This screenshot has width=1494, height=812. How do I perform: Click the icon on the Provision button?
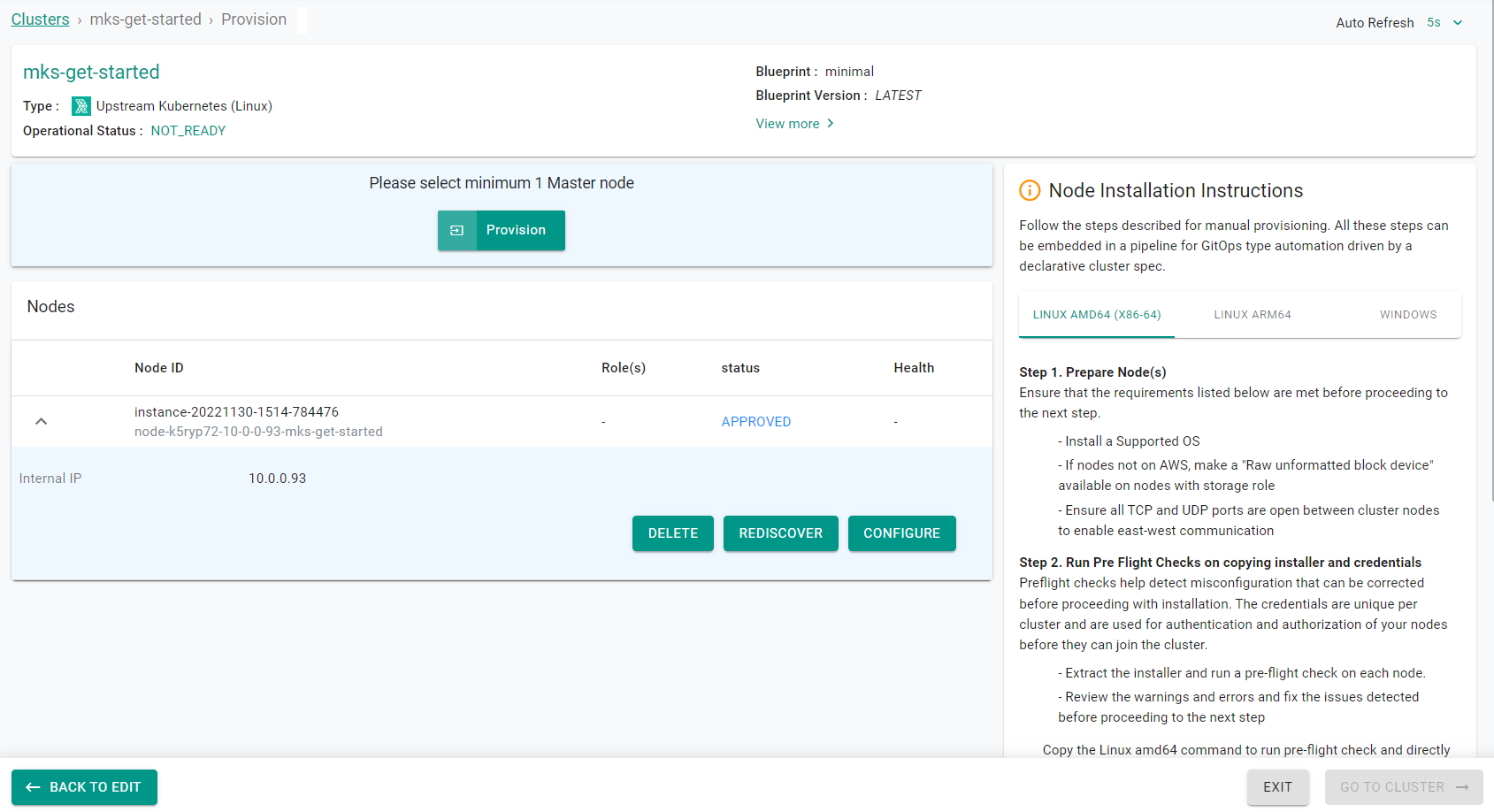457,230
